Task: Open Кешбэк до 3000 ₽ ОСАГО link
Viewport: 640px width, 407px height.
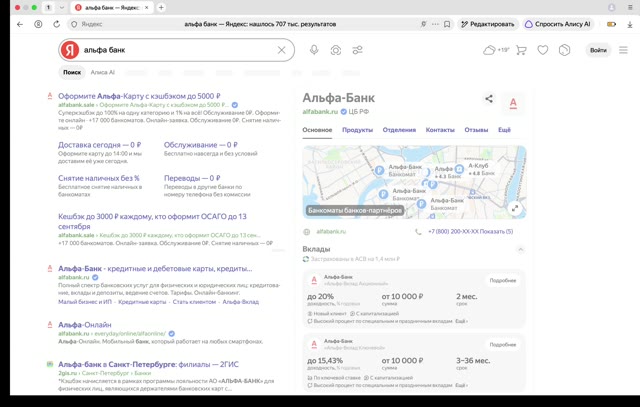Action: (x=152, y=221)
